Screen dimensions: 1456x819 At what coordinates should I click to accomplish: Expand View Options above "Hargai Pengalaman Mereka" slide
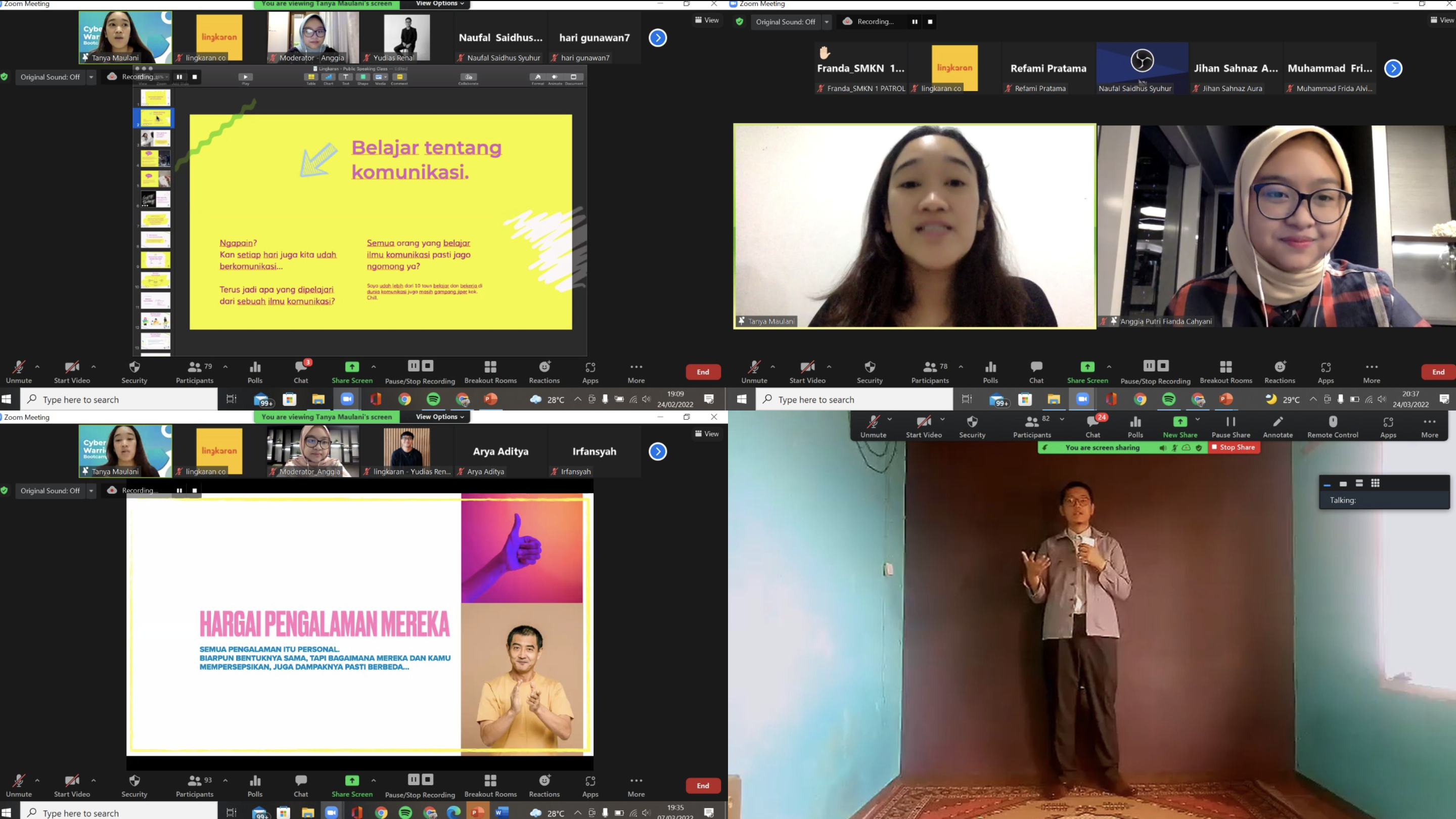[440, 417]
